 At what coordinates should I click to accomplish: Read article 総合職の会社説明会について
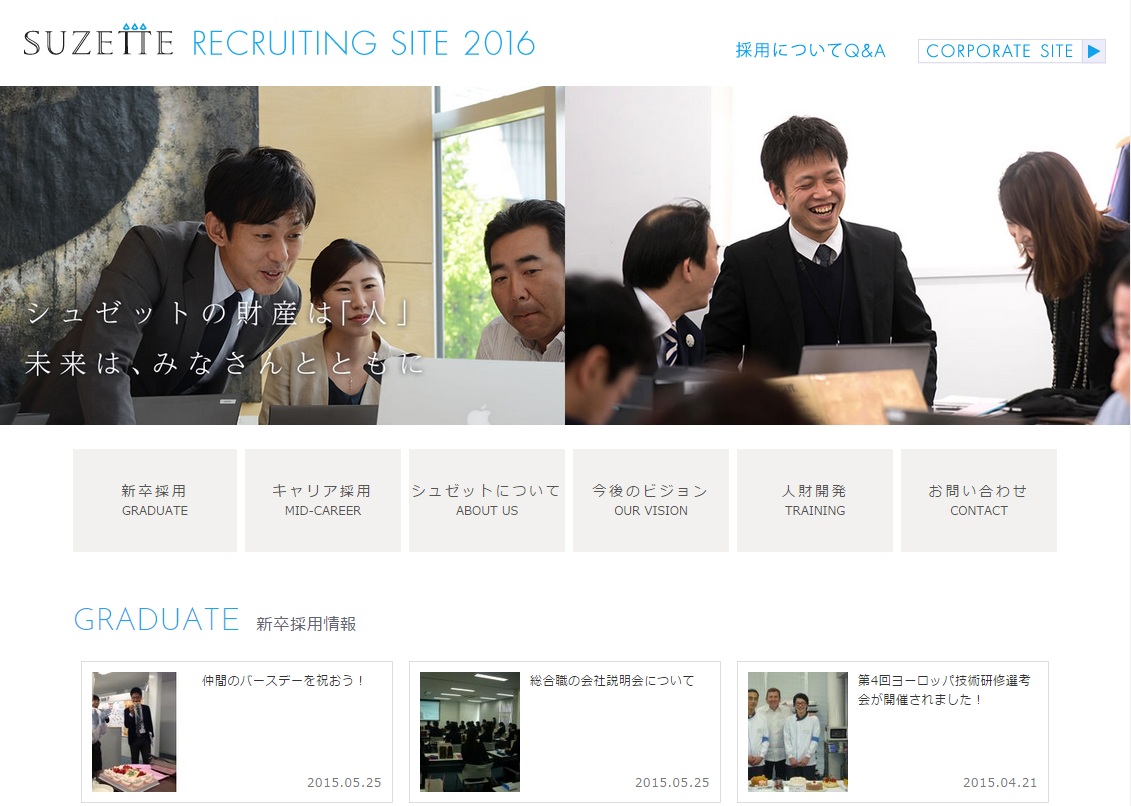pyautogui.click(x=612, y=680)
